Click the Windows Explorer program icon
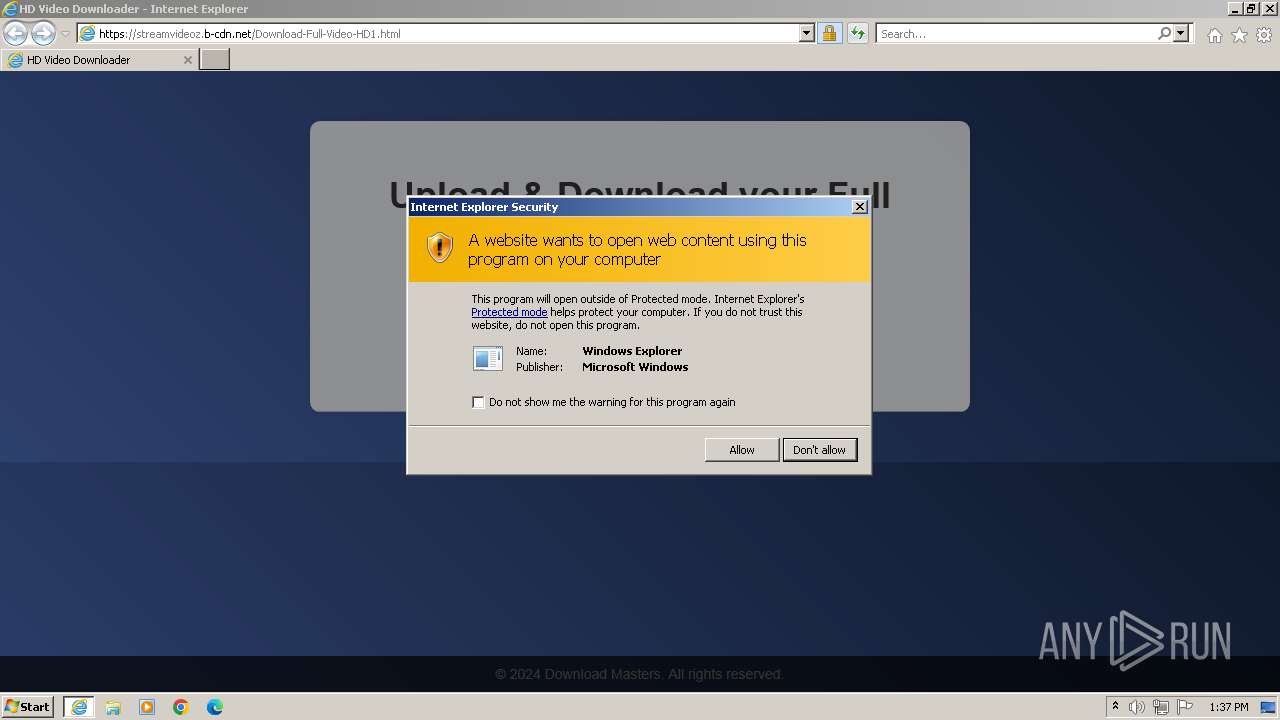 click(x=488, y=358)
